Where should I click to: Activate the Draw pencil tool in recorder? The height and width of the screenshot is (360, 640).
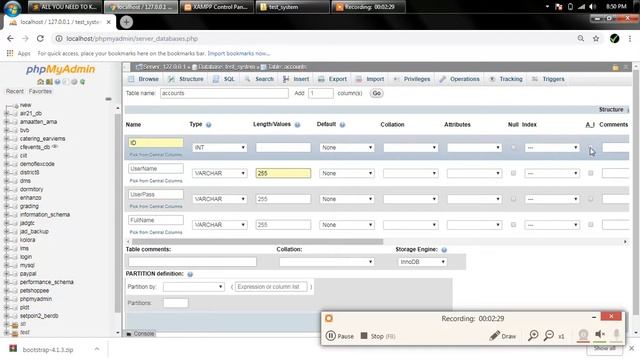click(503, 336)
